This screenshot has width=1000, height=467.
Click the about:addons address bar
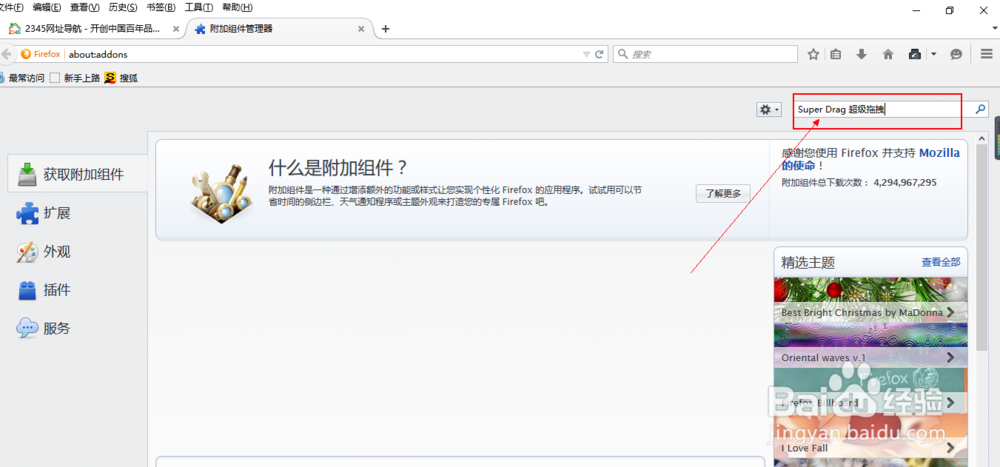325,54
